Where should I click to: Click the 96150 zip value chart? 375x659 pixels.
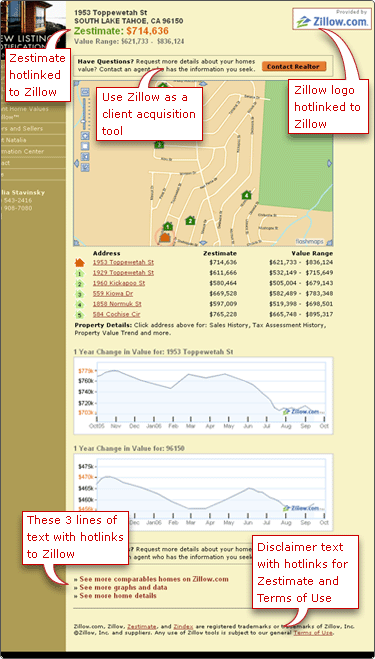[x=203, y=492]
